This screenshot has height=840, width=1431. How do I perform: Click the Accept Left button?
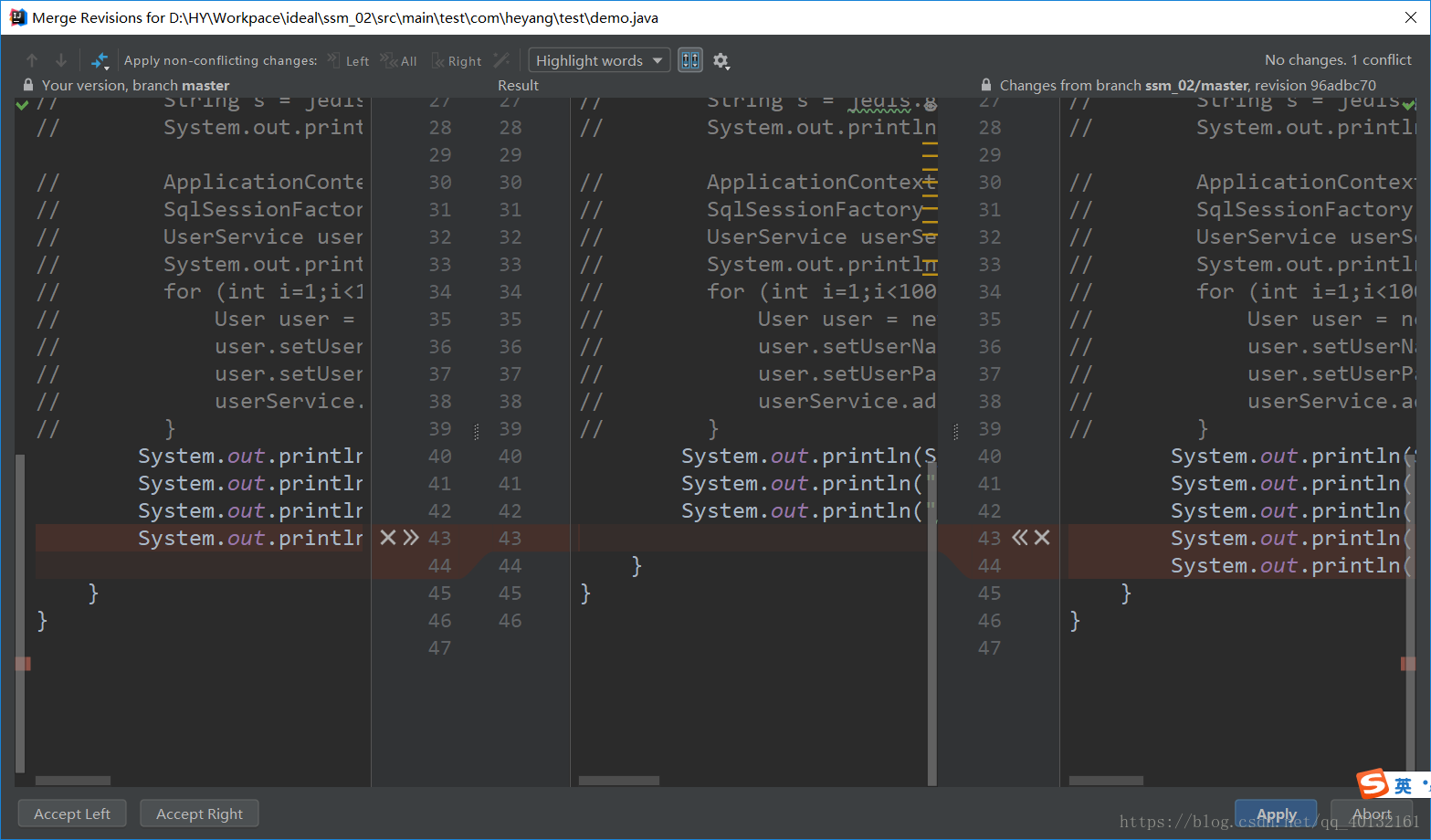point(72,814)
